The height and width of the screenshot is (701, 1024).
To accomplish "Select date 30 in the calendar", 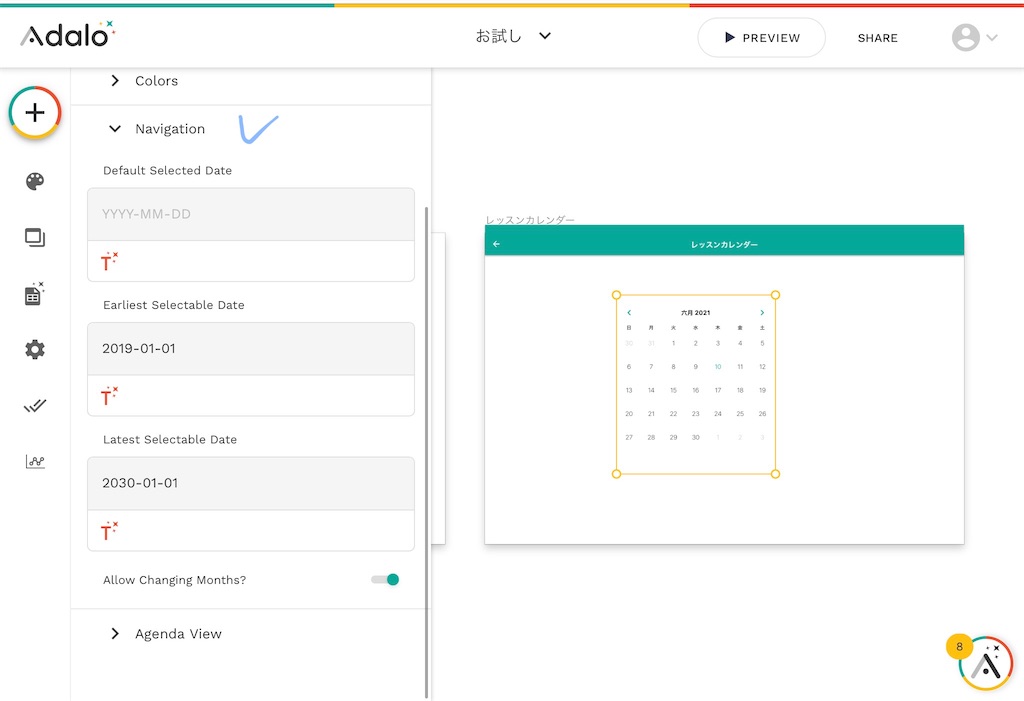I will tap(696, 437).
